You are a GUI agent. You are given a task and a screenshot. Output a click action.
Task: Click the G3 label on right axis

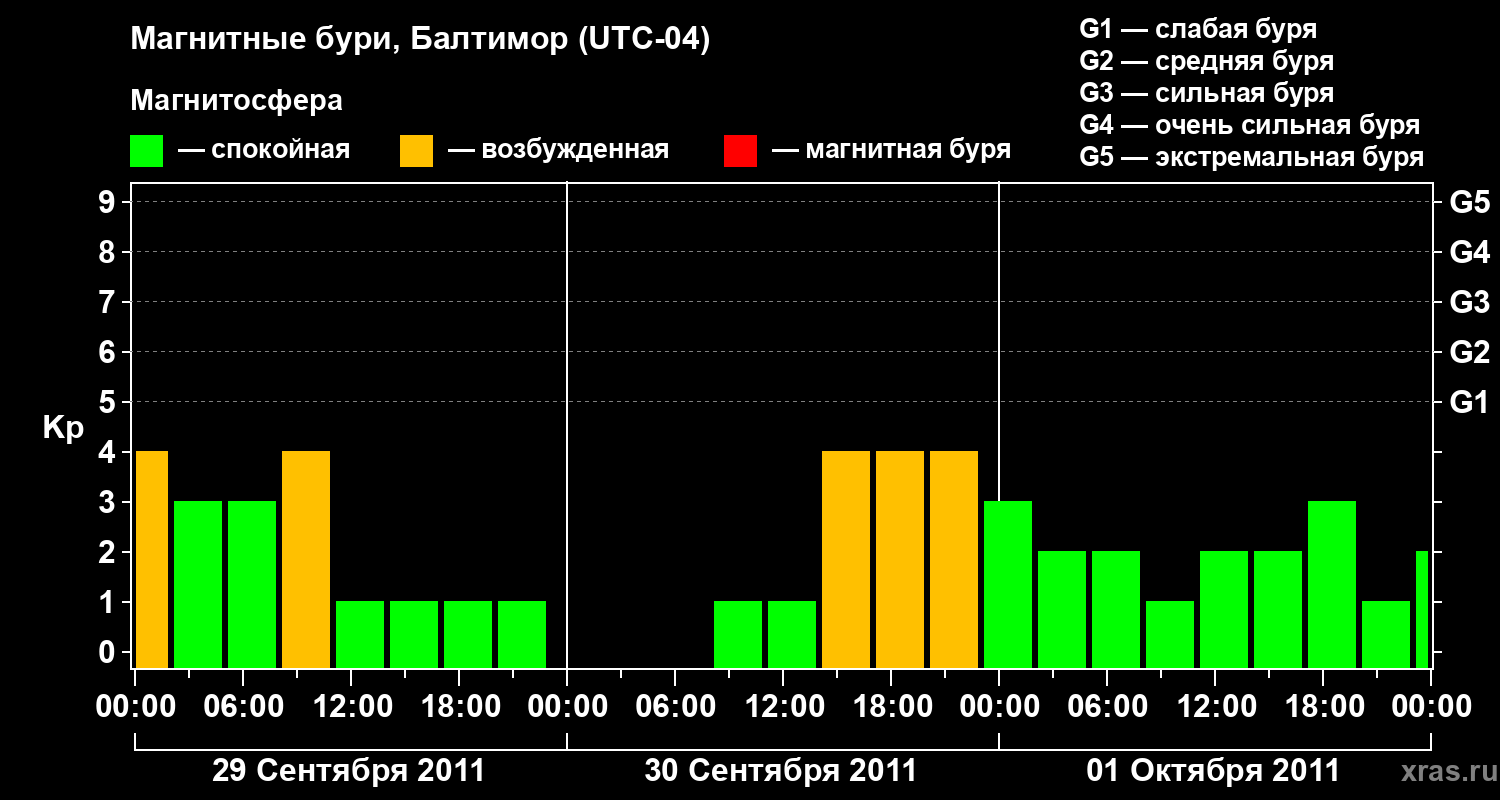point(1470,302)
